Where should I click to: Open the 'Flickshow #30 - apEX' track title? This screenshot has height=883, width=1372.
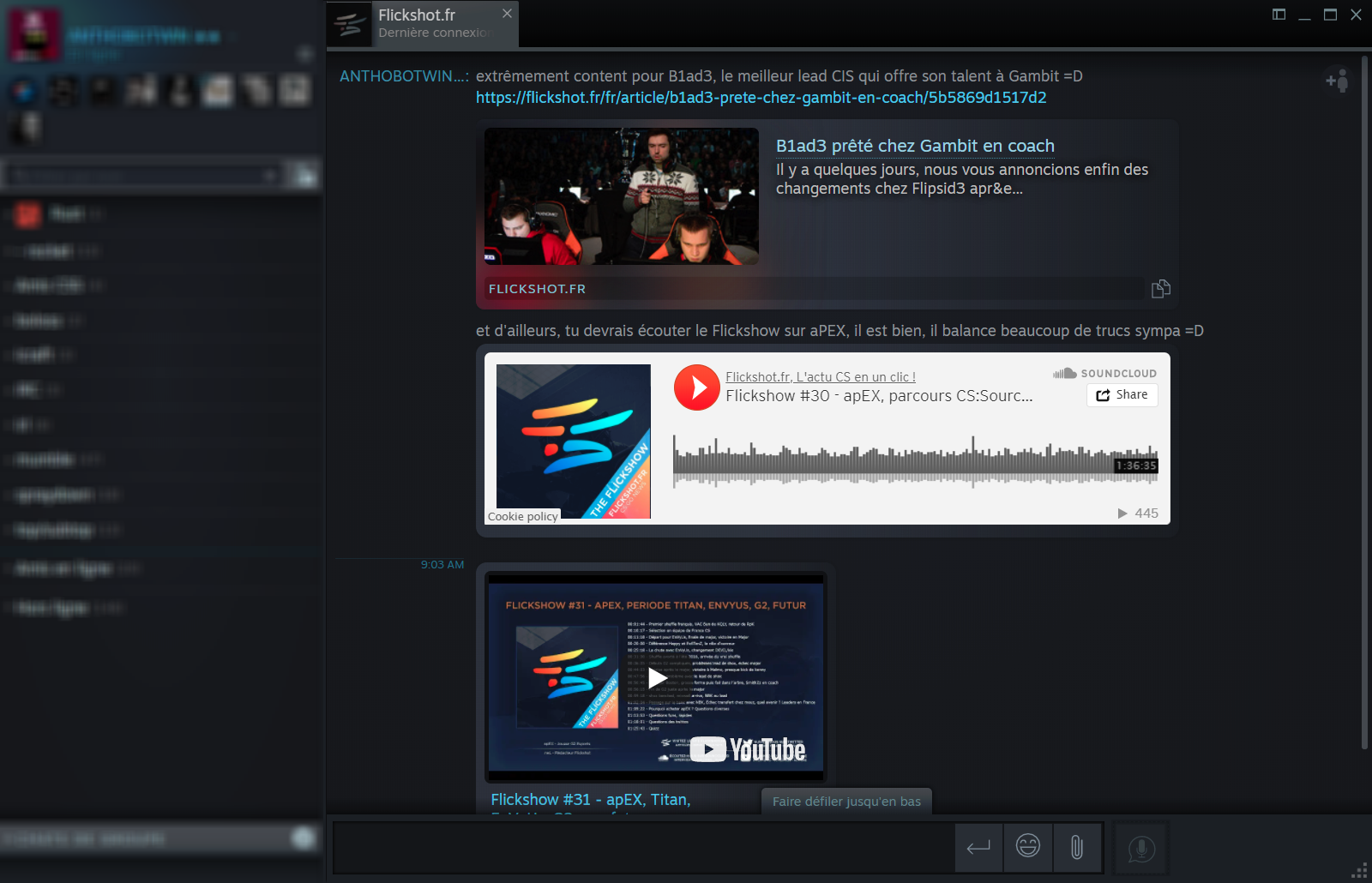(x=879, y=396)
